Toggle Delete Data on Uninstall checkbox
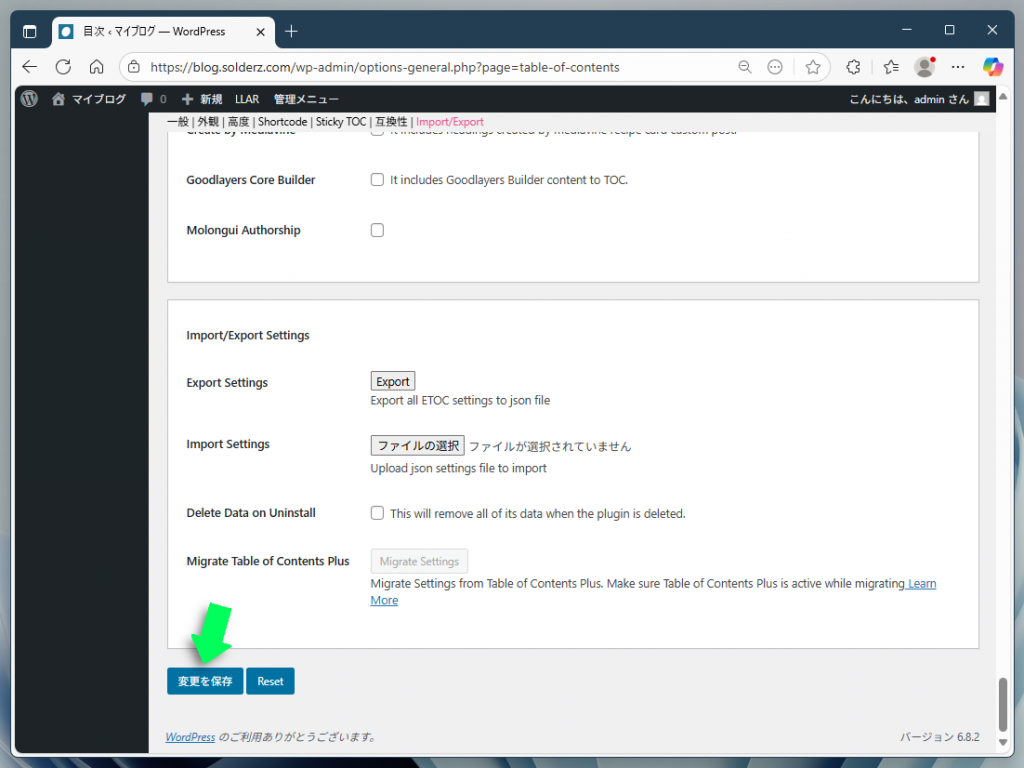 pos(377,513)
